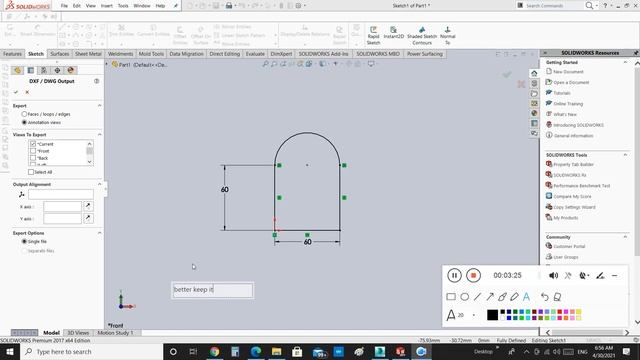
Task: Open the SOLIDWORKS Resources home tab
Action: (x=534, y=73)
